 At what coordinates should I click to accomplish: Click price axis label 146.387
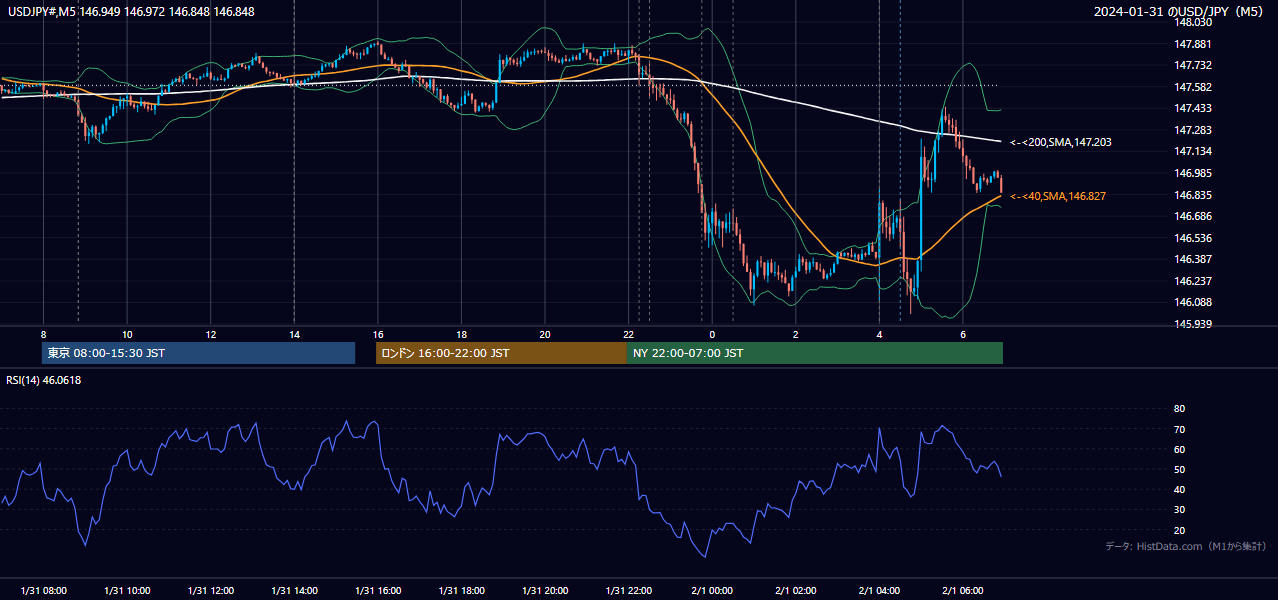click(x=1193, y=259)
